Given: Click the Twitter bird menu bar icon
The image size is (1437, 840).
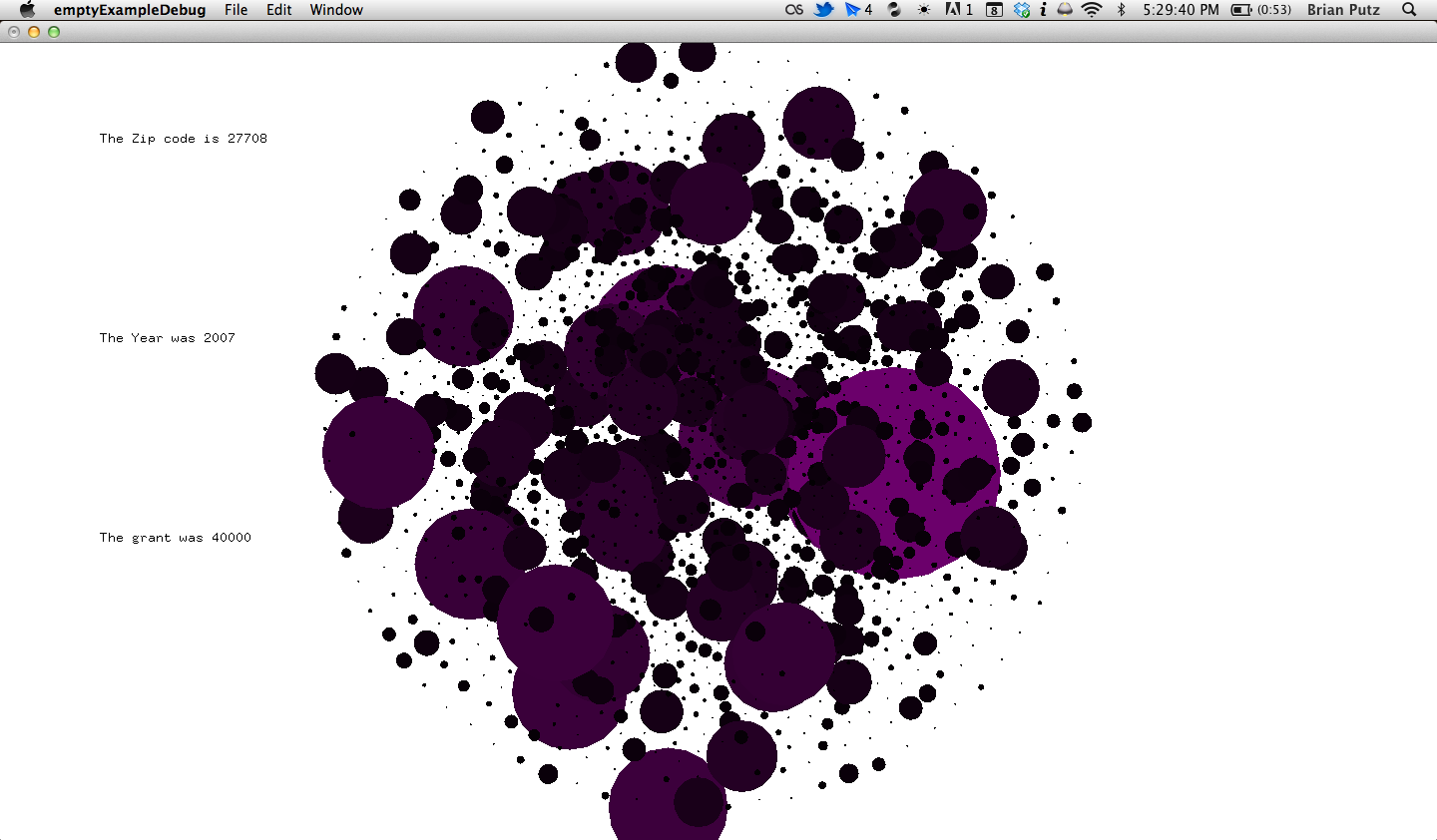Looking at the screenshot, I should pos(823,10).
